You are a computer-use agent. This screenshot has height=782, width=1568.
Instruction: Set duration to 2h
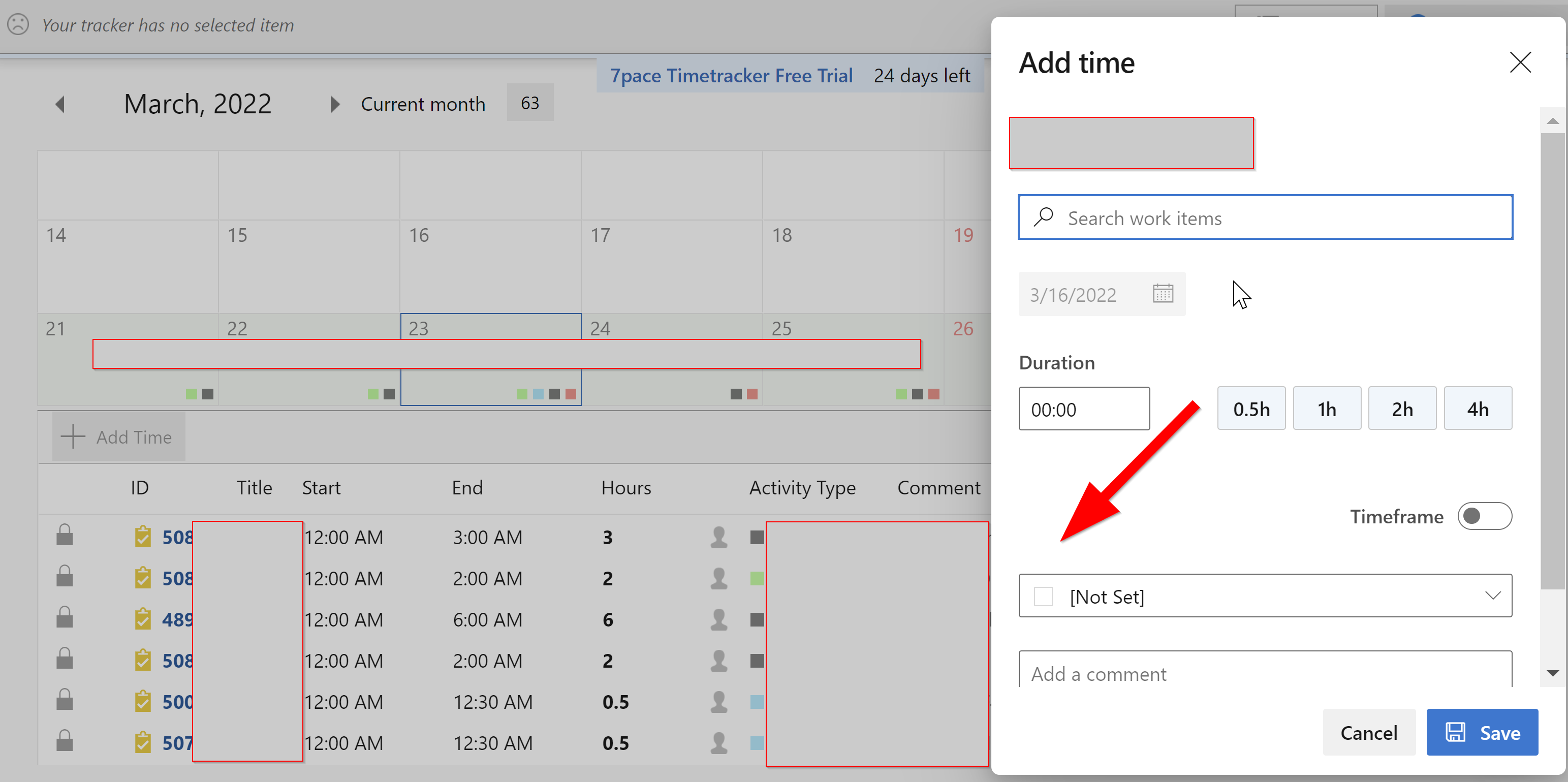tap(1402, 409)
